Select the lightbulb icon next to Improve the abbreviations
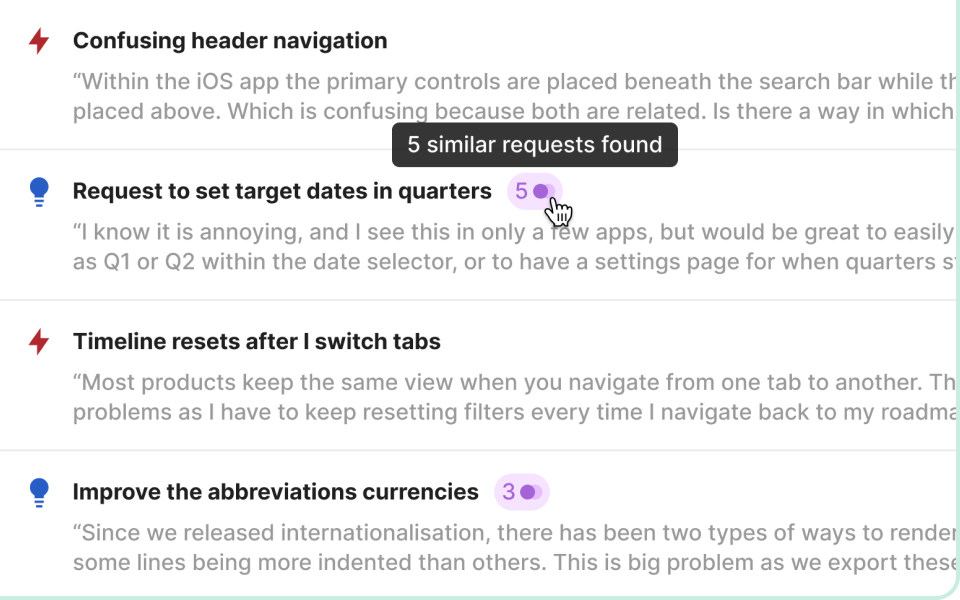Screen dimensions: 960x600 pyautogui.click(x=39, y=492)
